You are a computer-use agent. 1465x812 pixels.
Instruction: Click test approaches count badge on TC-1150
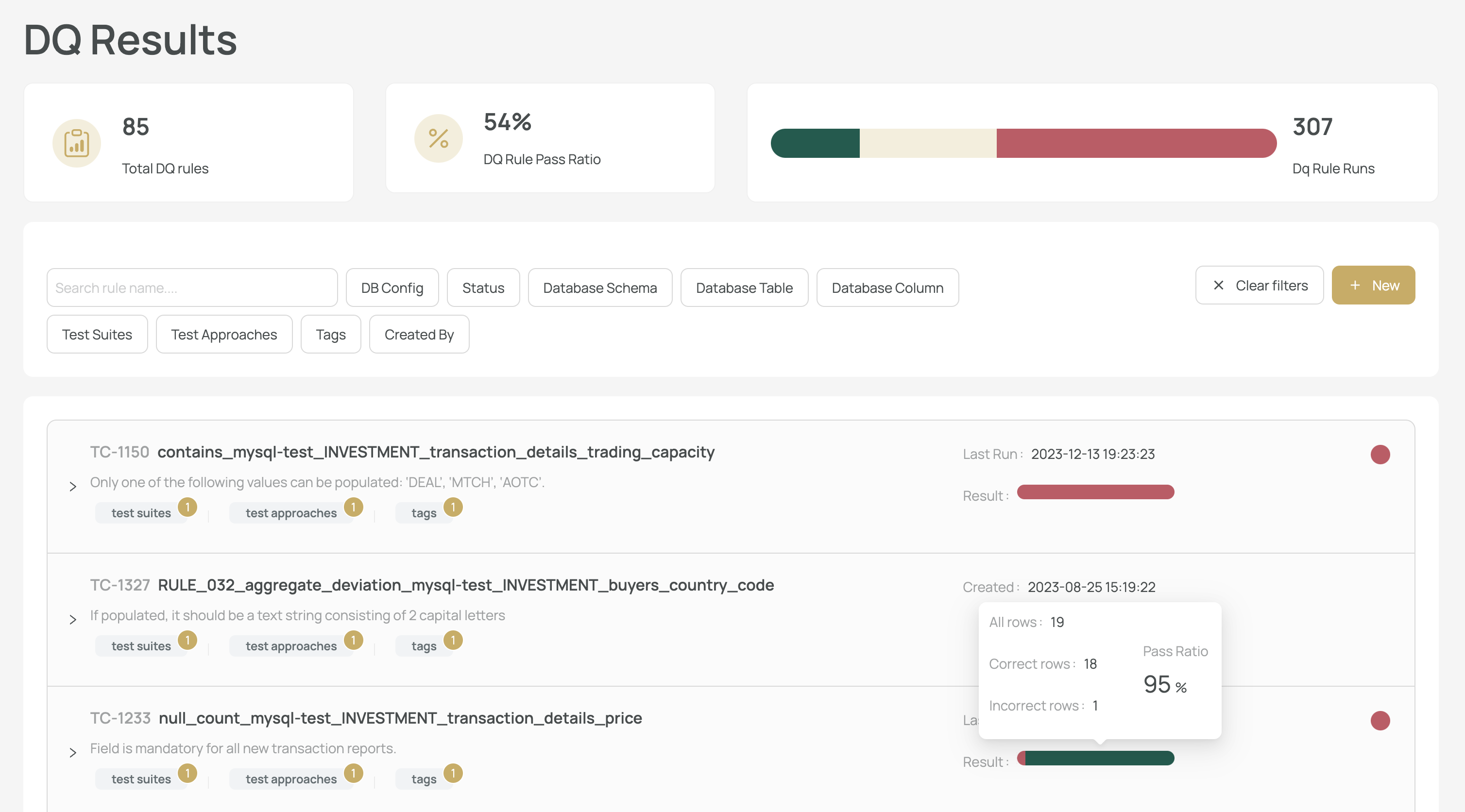point(354,507)
